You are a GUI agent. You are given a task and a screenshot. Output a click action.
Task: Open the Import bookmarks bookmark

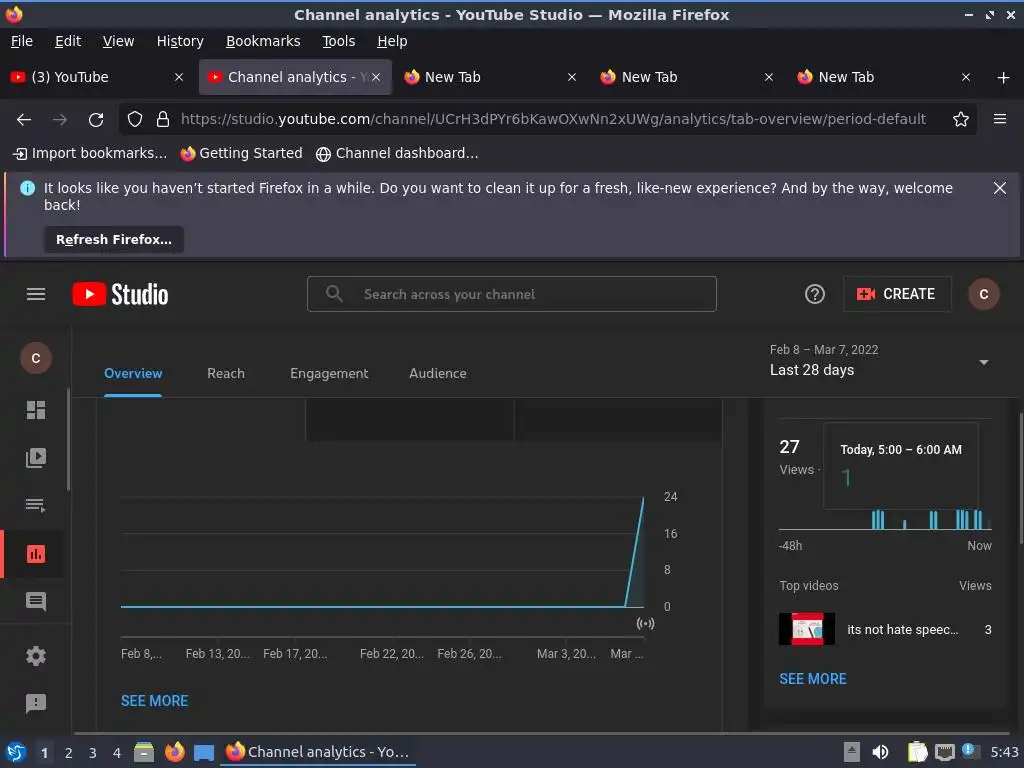(90, 153)
